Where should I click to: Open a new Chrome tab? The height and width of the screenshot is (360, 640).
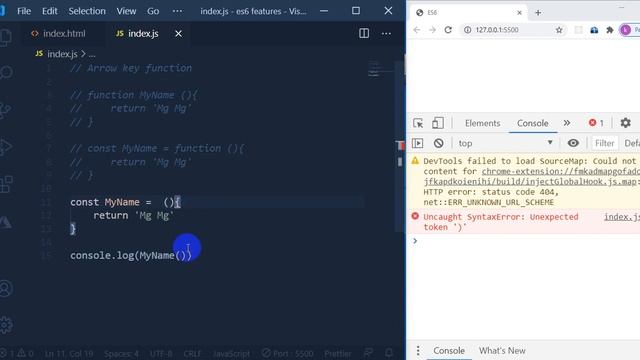(538, 13)
